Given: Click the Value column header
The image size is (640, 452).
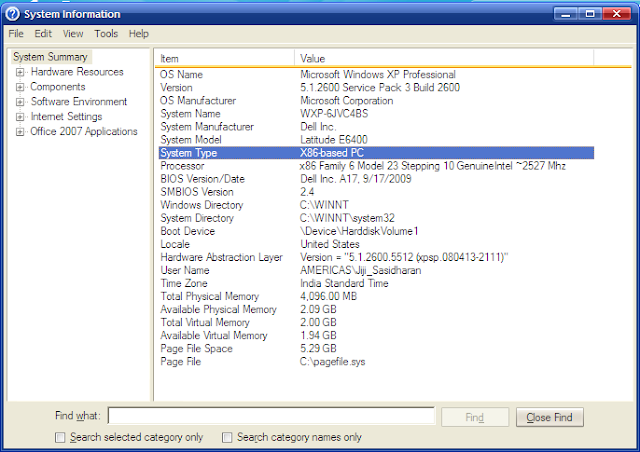Looking at the screenshot, I should coord(444,58).
